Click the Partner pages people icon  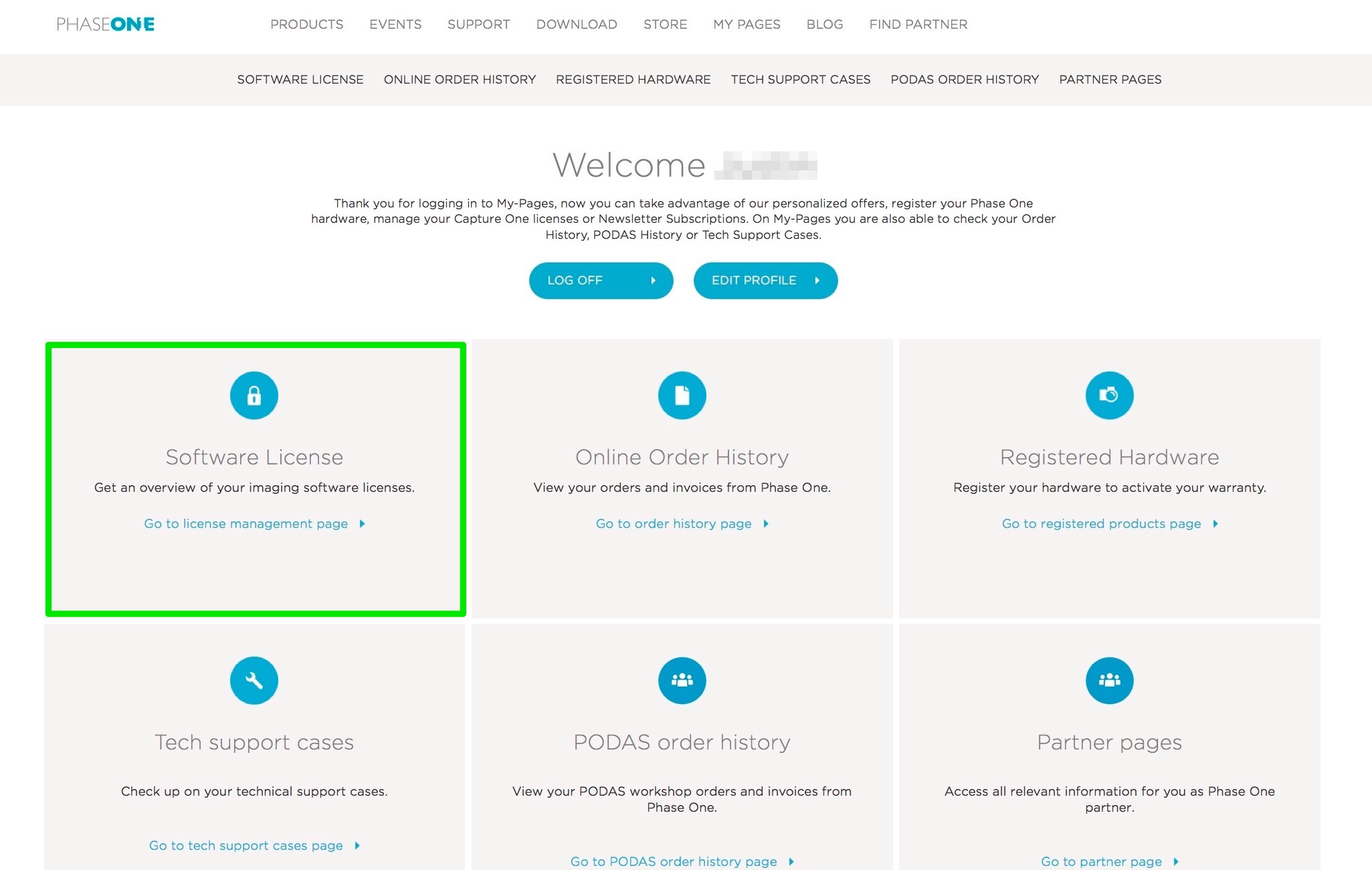1110,681
